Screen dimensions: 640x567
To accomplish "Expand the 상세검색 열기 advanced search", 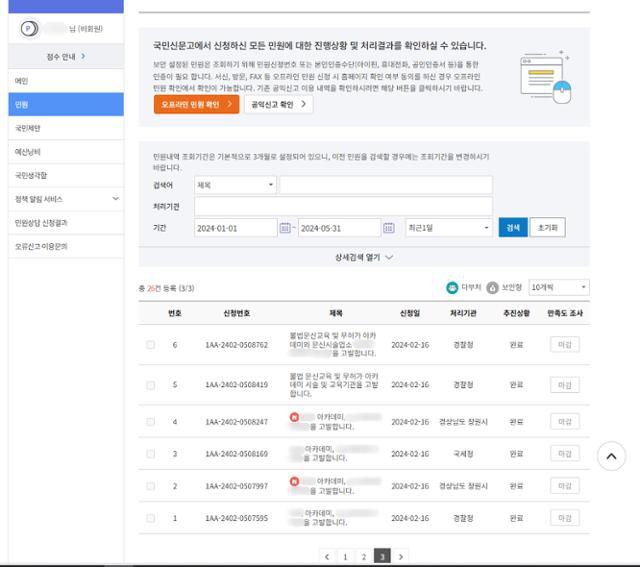I will pos(363,257).
